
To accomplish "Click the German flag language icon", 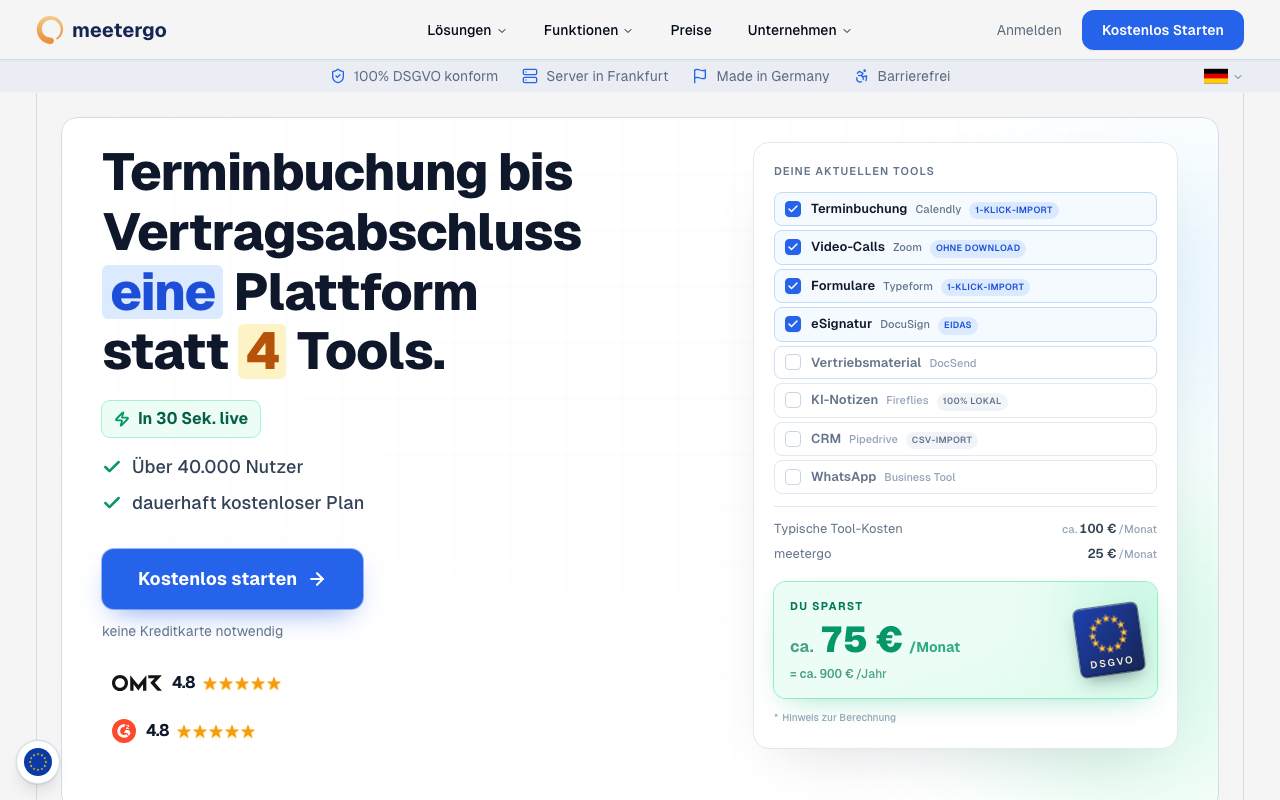I will (1216, 76).
